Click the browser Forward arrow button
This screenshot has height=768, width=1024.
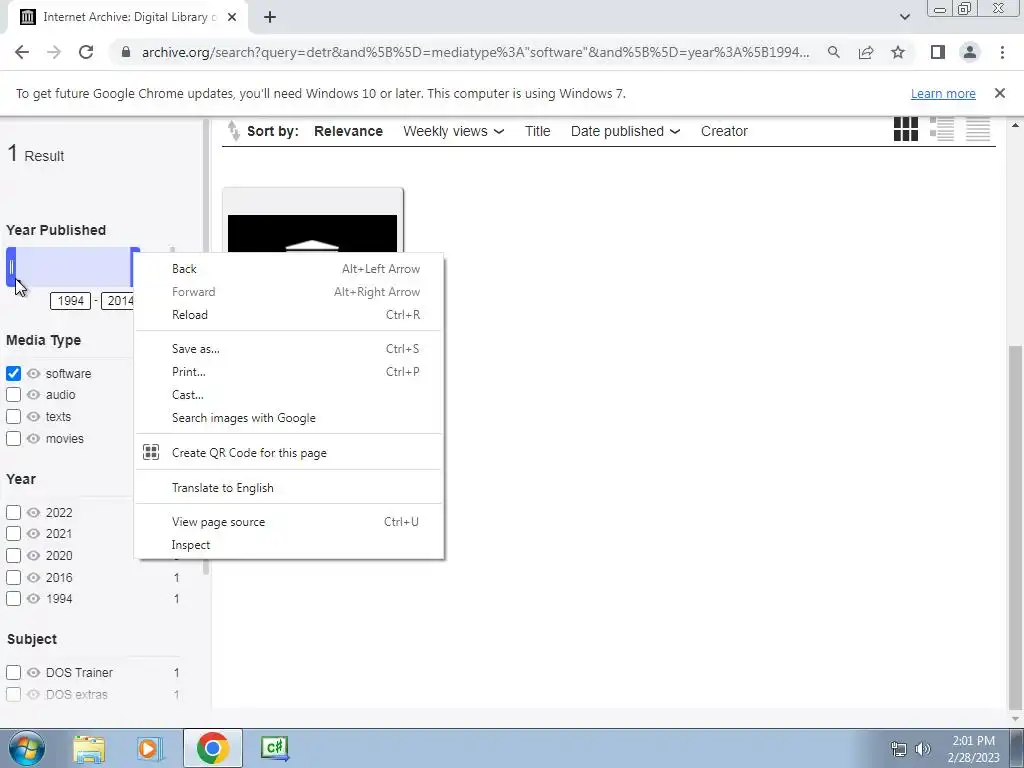[54, 52]
